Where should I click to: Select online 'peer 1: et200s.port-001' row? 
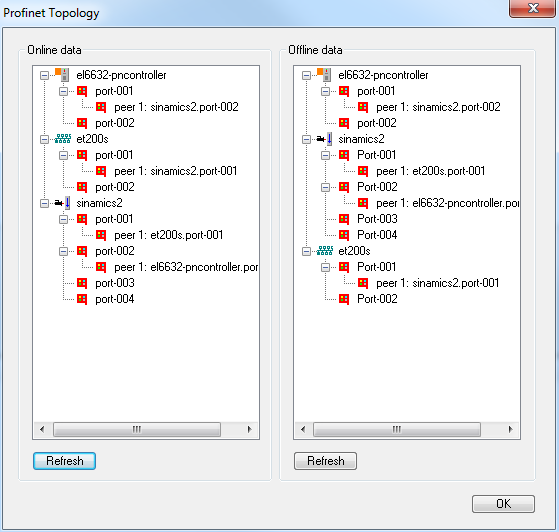click(x=169, y=235)
